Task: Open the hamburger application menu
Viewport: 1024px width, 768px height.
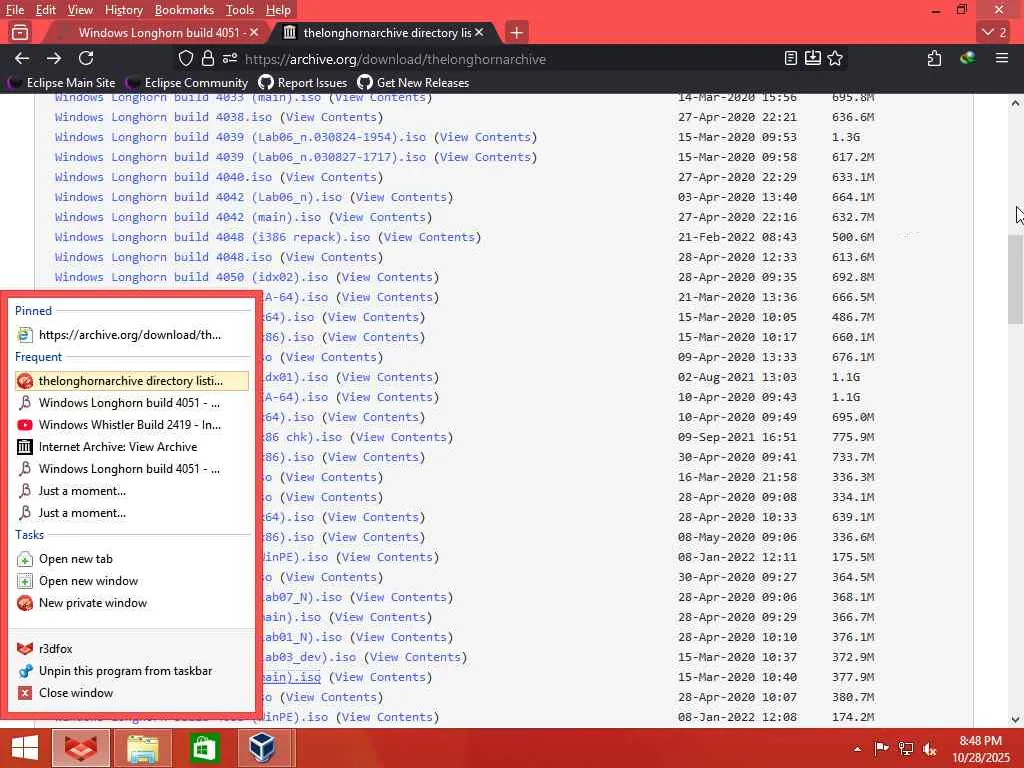Action: point(1002,59)
